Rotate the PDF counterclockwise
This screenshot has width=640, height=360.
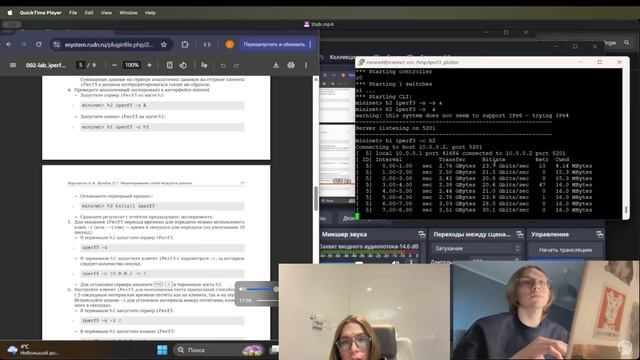183,65
